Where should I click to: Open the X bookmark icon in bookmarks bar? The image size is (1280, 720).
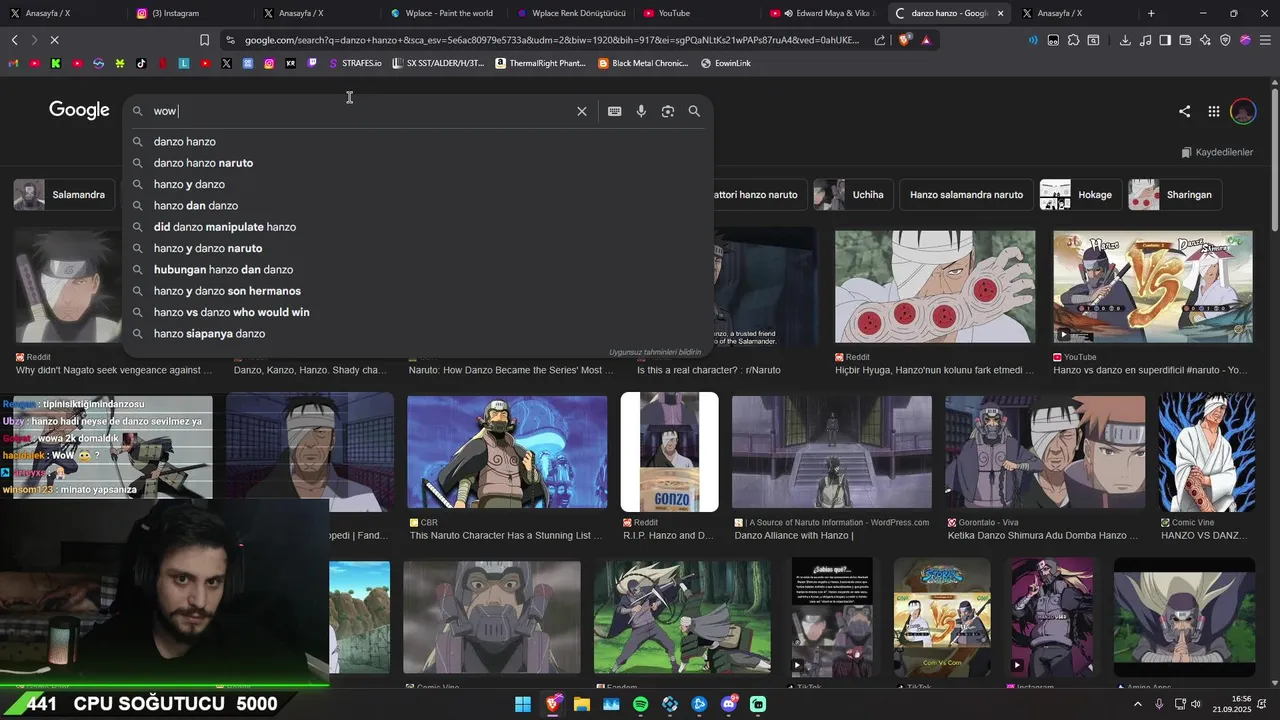pos(227,63)
